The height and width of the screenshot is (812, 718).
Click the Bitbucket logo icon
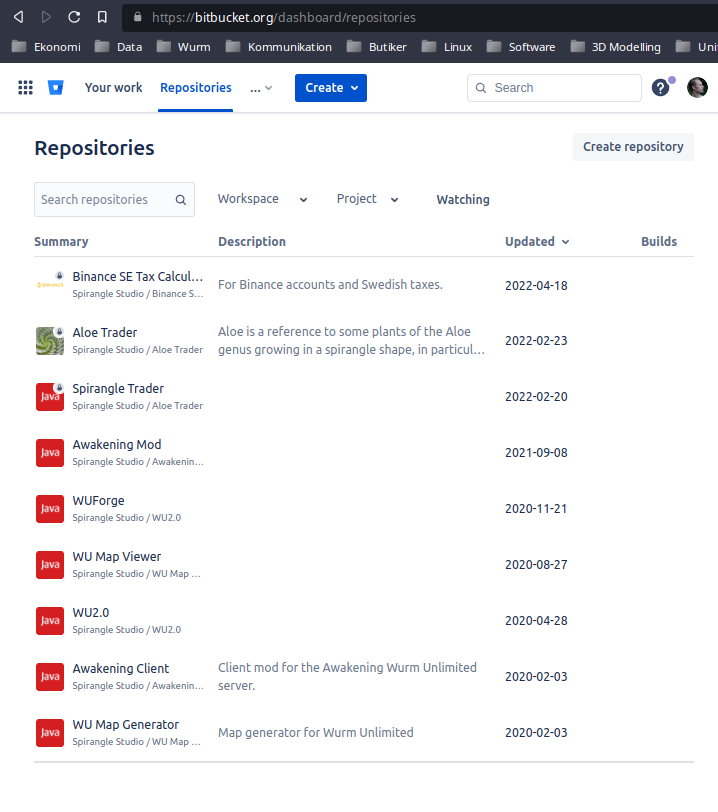[x=55, y=88]
